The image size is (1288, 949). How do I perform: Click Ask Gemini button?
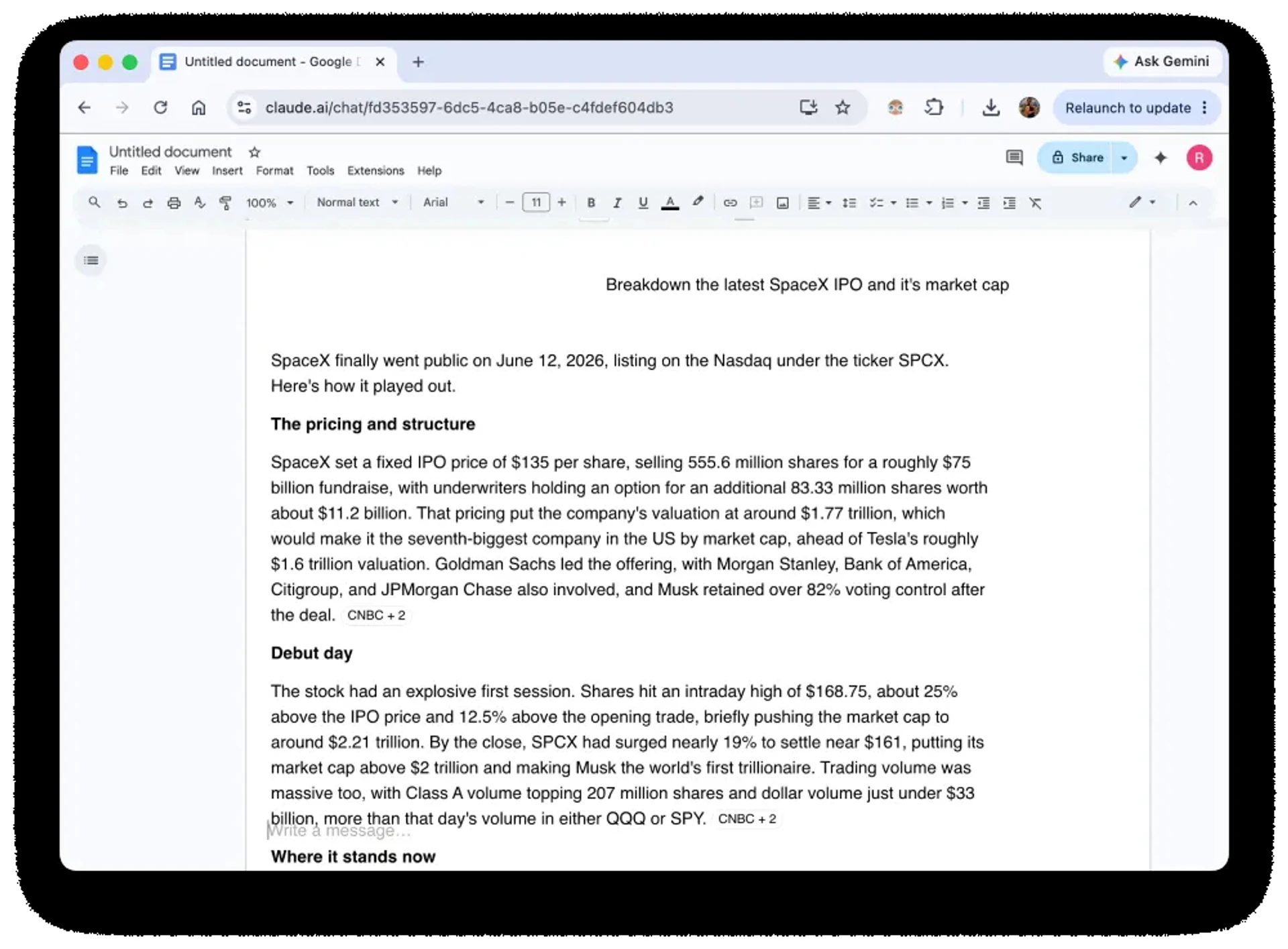1162,61
